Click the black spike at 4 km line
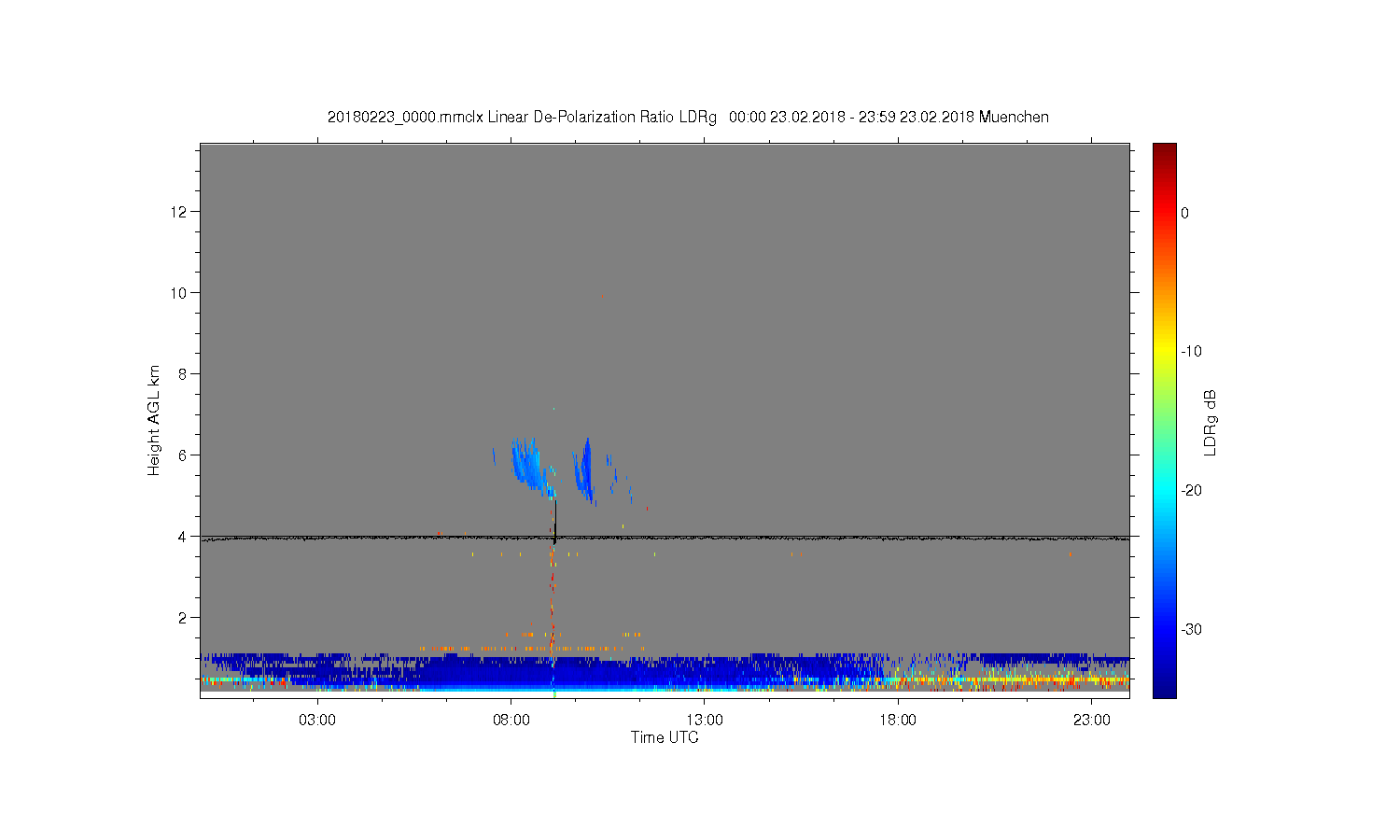 (x=555, y=523)
